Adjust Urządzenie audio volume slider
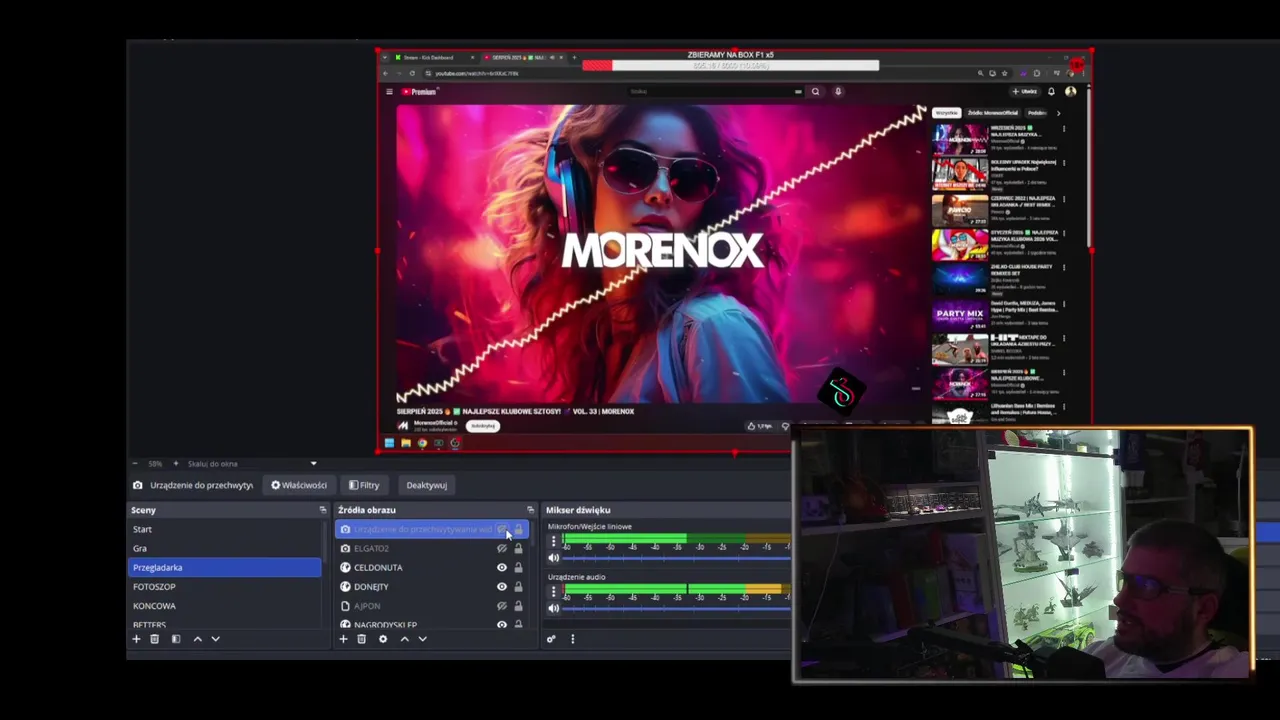 676,608
